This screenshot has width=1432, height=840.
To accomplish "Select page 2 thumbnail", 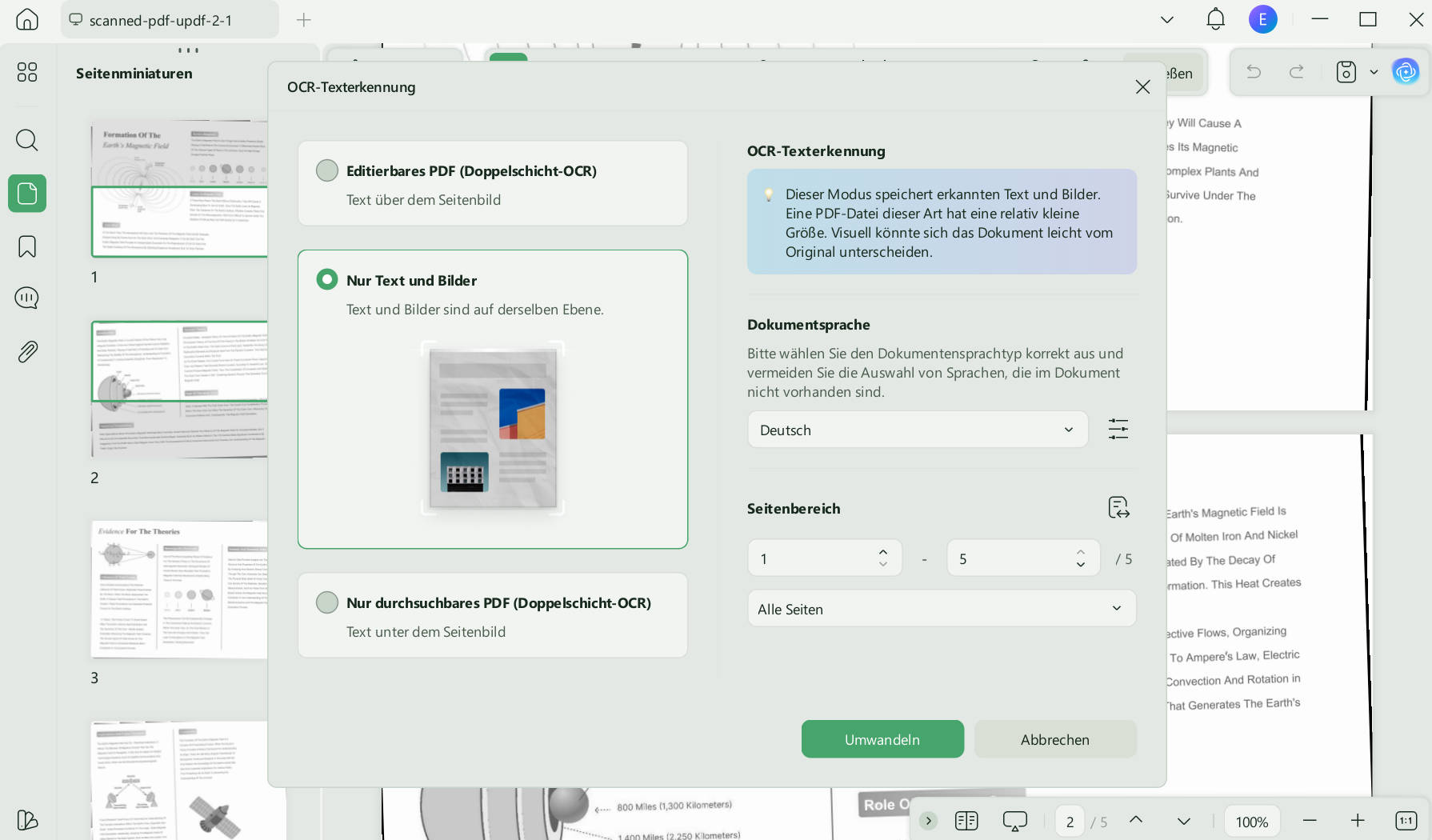I will coord(179,390).
